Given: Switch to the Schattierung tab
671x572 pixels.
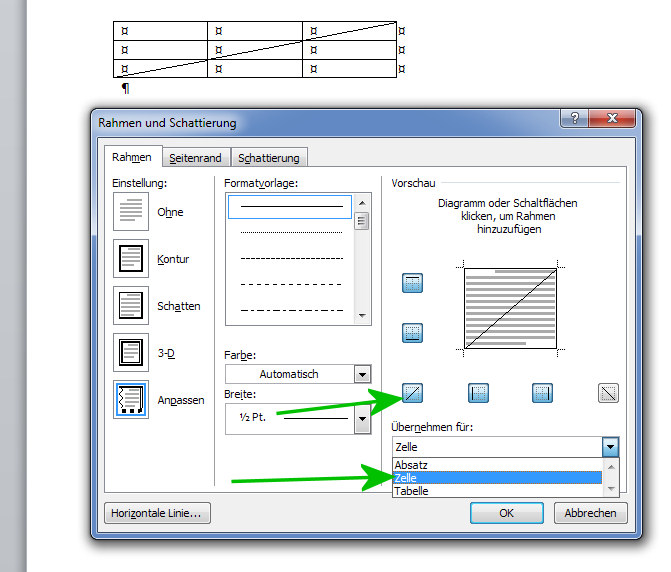Looking at the screenshot, I should 269,158.
